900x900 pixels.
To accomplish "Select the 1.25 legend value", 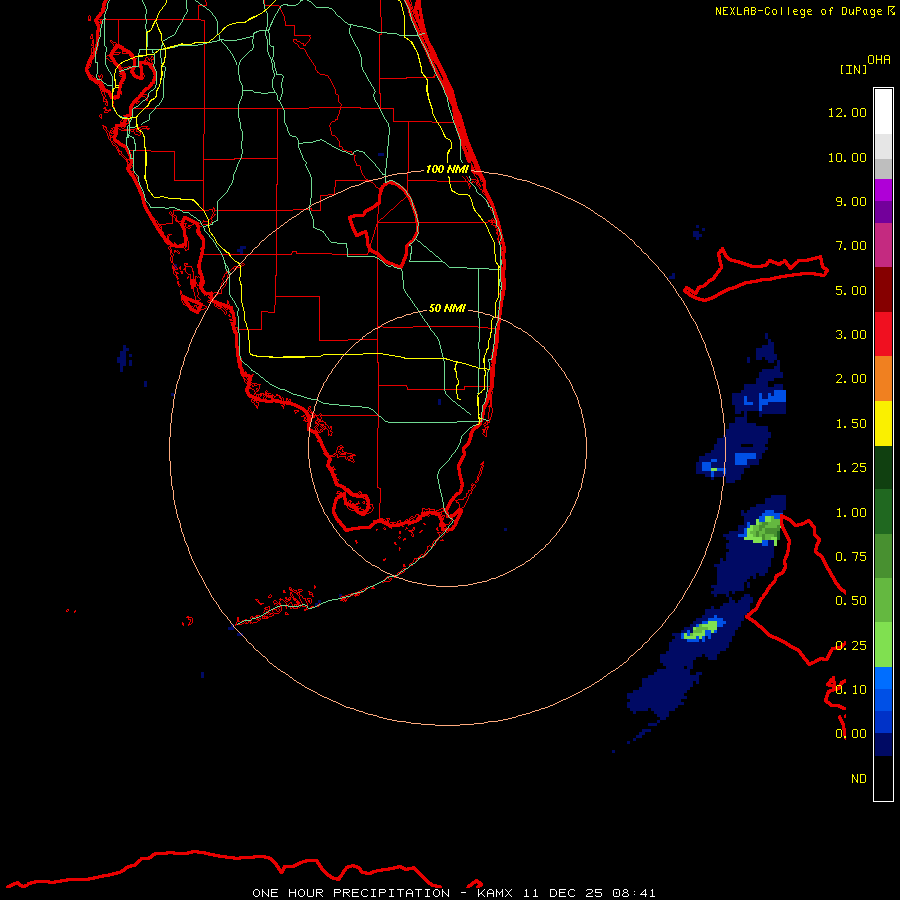I will tap(851, 468).
